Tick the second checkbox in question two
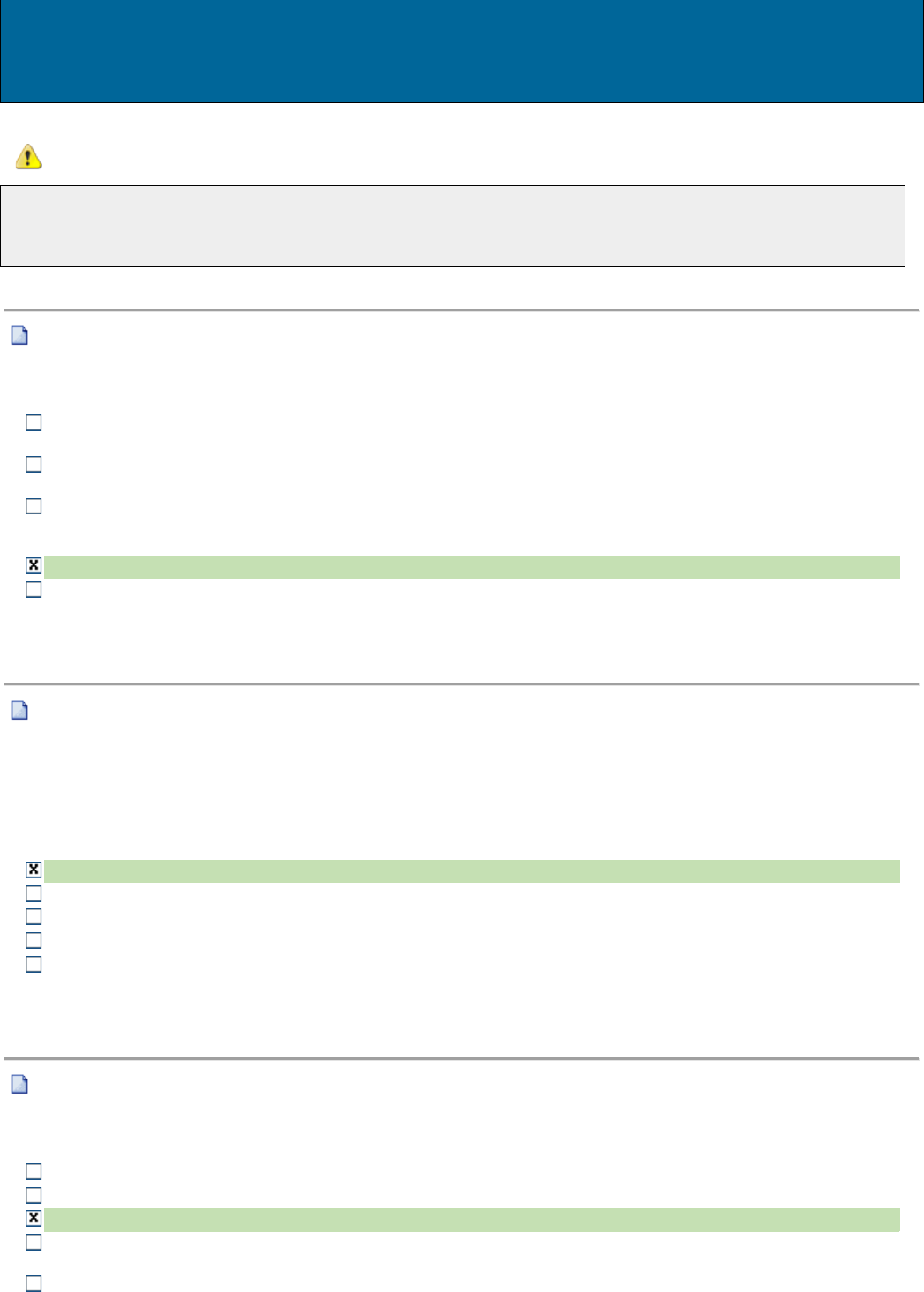Screen dimensions: 924x1292 (x=34, y=893)
